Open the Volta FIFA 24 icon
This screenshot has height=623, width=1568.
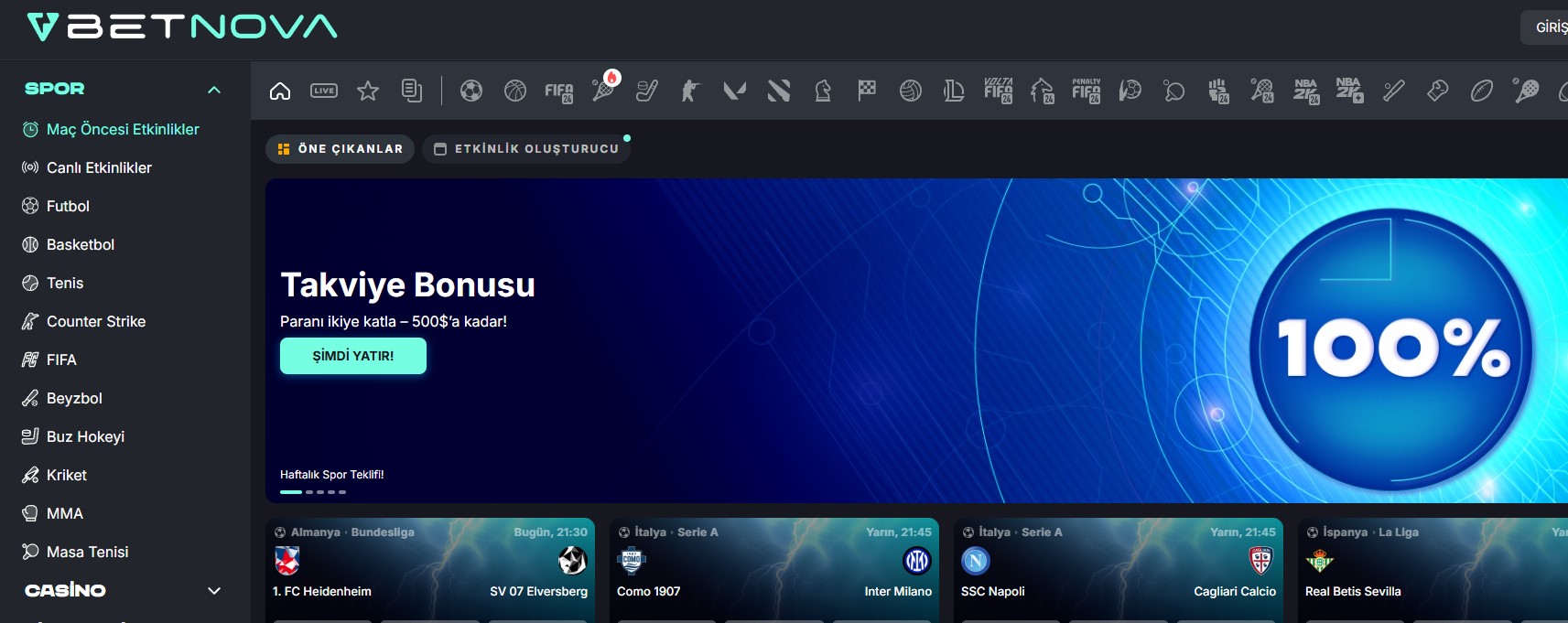998,91
